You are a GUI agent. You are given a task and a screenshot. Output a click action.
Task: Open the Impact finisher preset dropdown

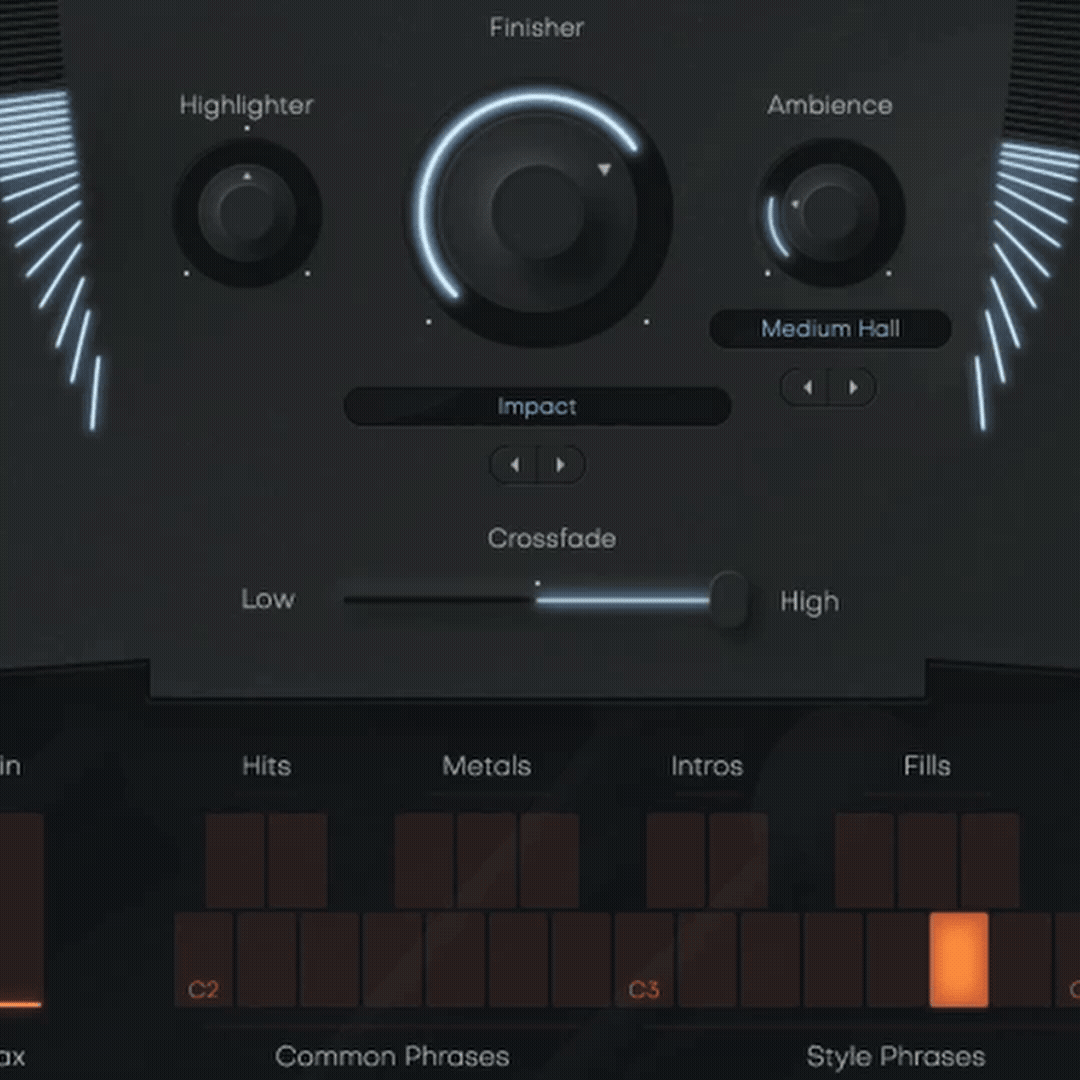click(537, 406)
